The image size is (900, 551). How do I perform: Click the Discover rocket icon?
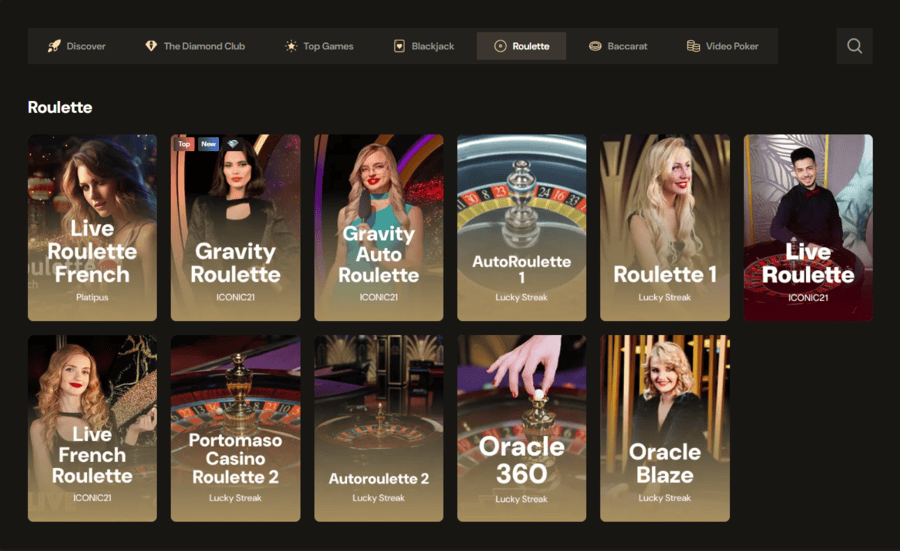click(x=54, y=46)
